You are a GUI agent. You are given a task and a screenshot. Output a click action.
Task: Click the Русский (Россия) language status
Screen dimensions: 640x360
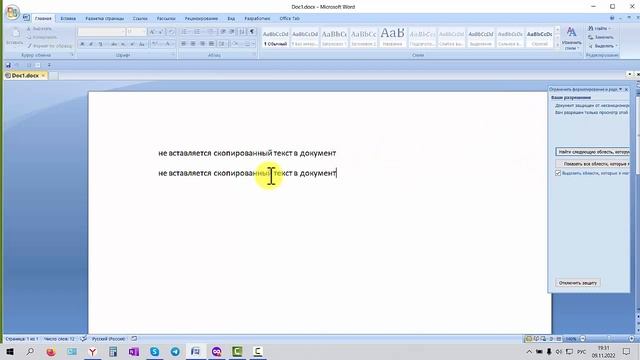(108, 339)
